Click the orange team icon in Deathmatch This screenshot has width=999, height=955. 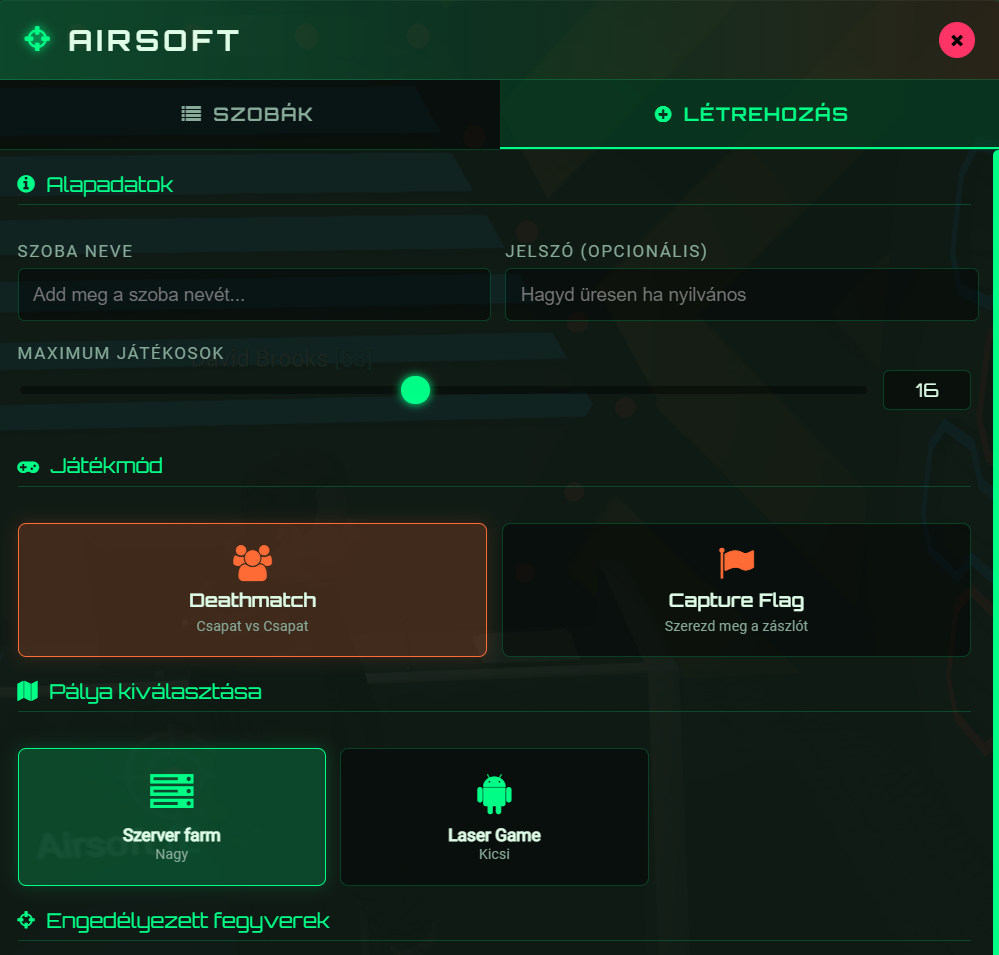(252, 562)
